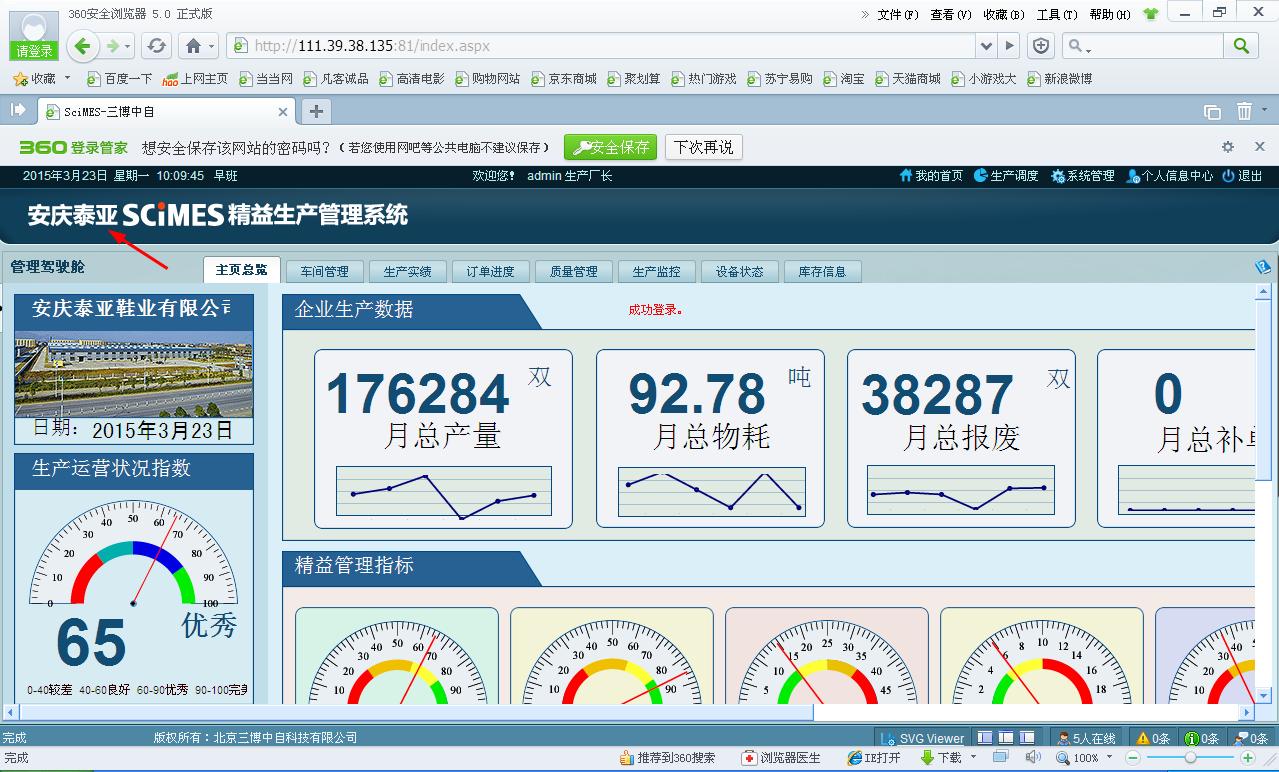Screen dimensions: 1279x772
Task: Switch to the 订单进度 tab
Action: (x=490, y=271)
